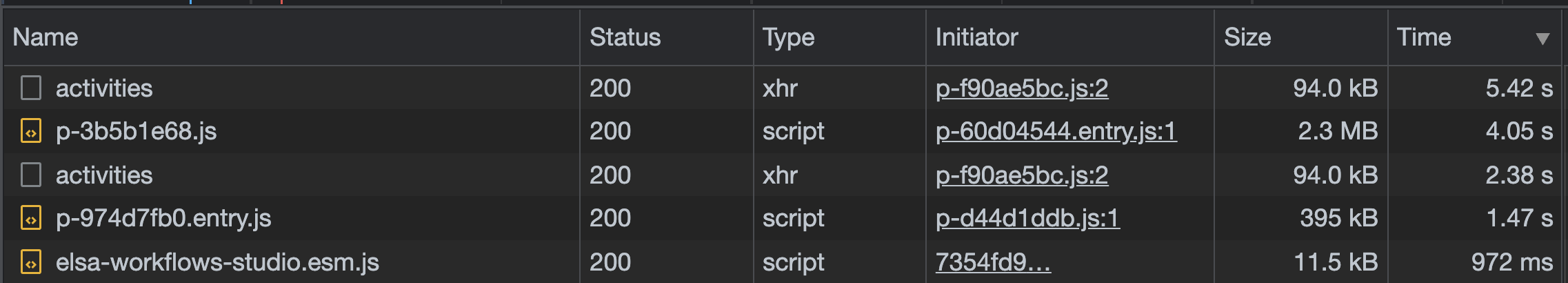Open initiator link p-d44d1ddb.js:1
The height and width of the screenshot is (283, 1568).
pos(1027,218)
